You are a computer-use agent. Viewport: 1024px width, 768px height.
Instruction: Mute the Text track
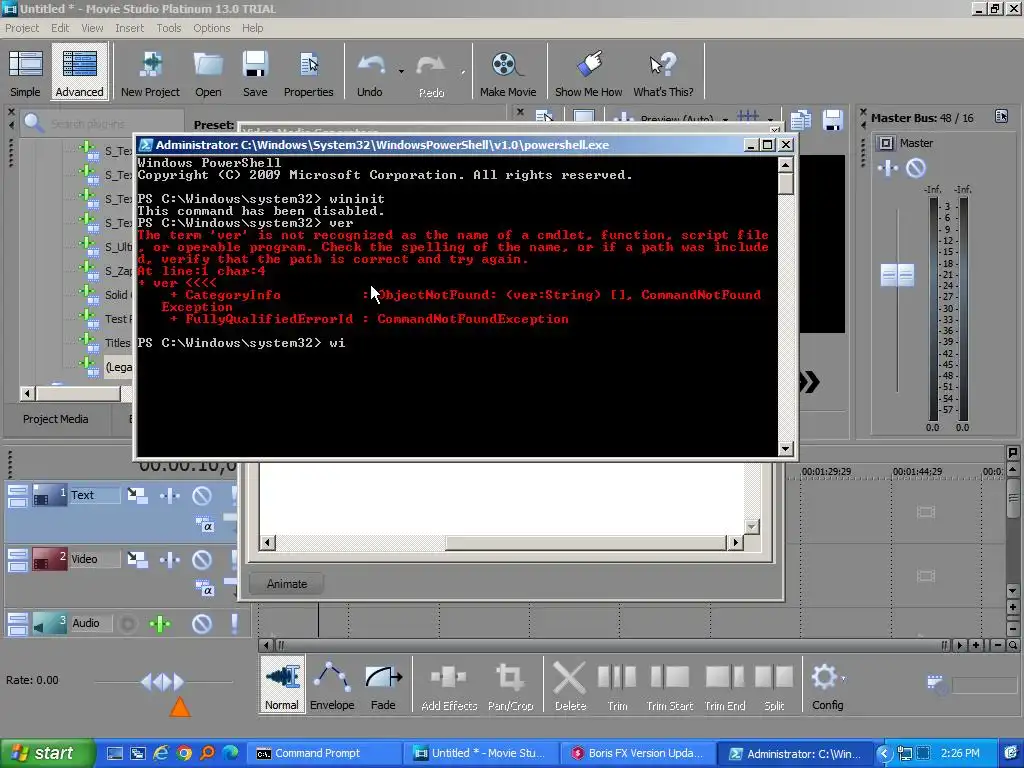pyautogui.click(x=202, y=496)
